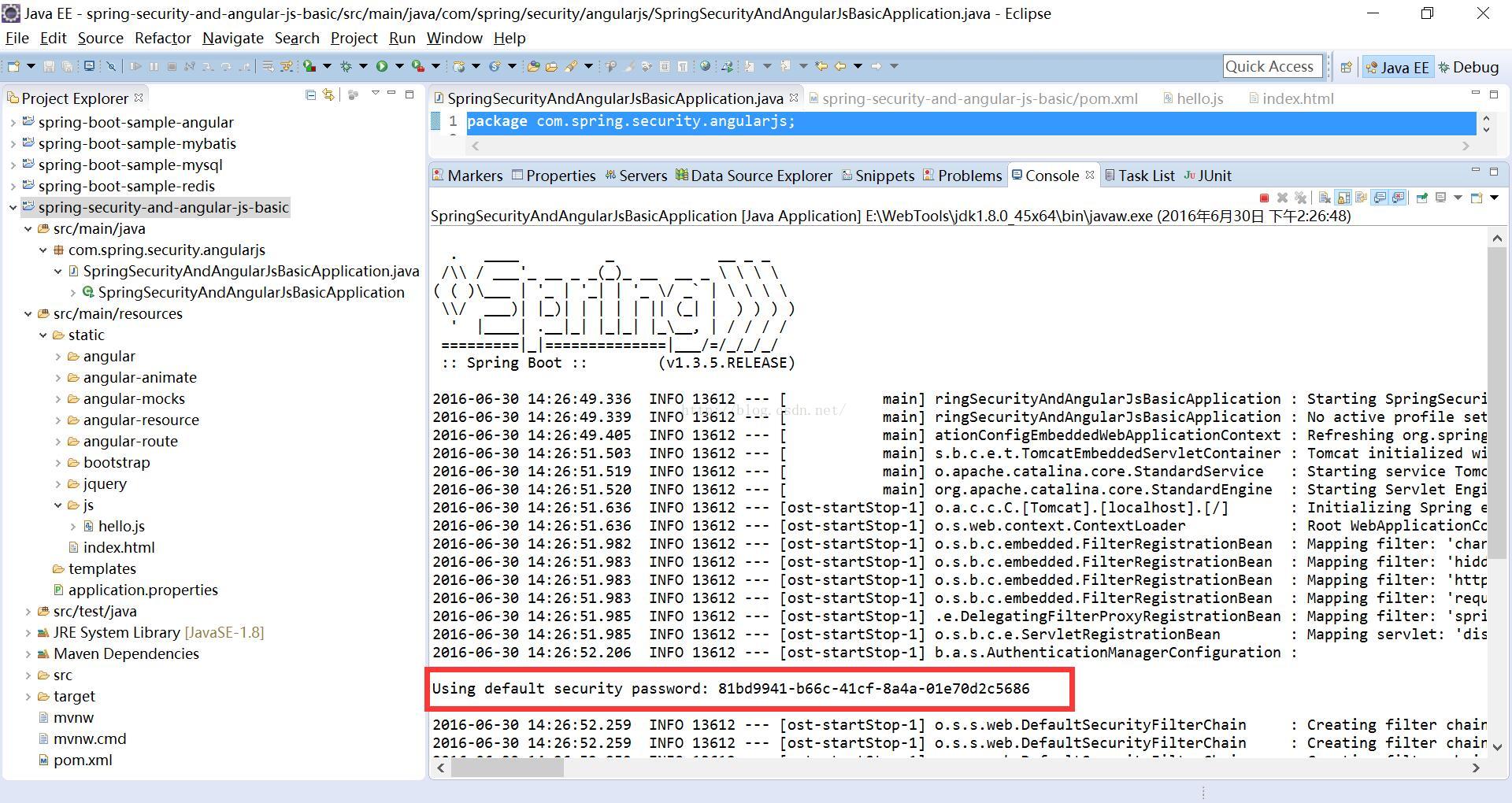Switch to the Debug perspective

coord(1468,67)
